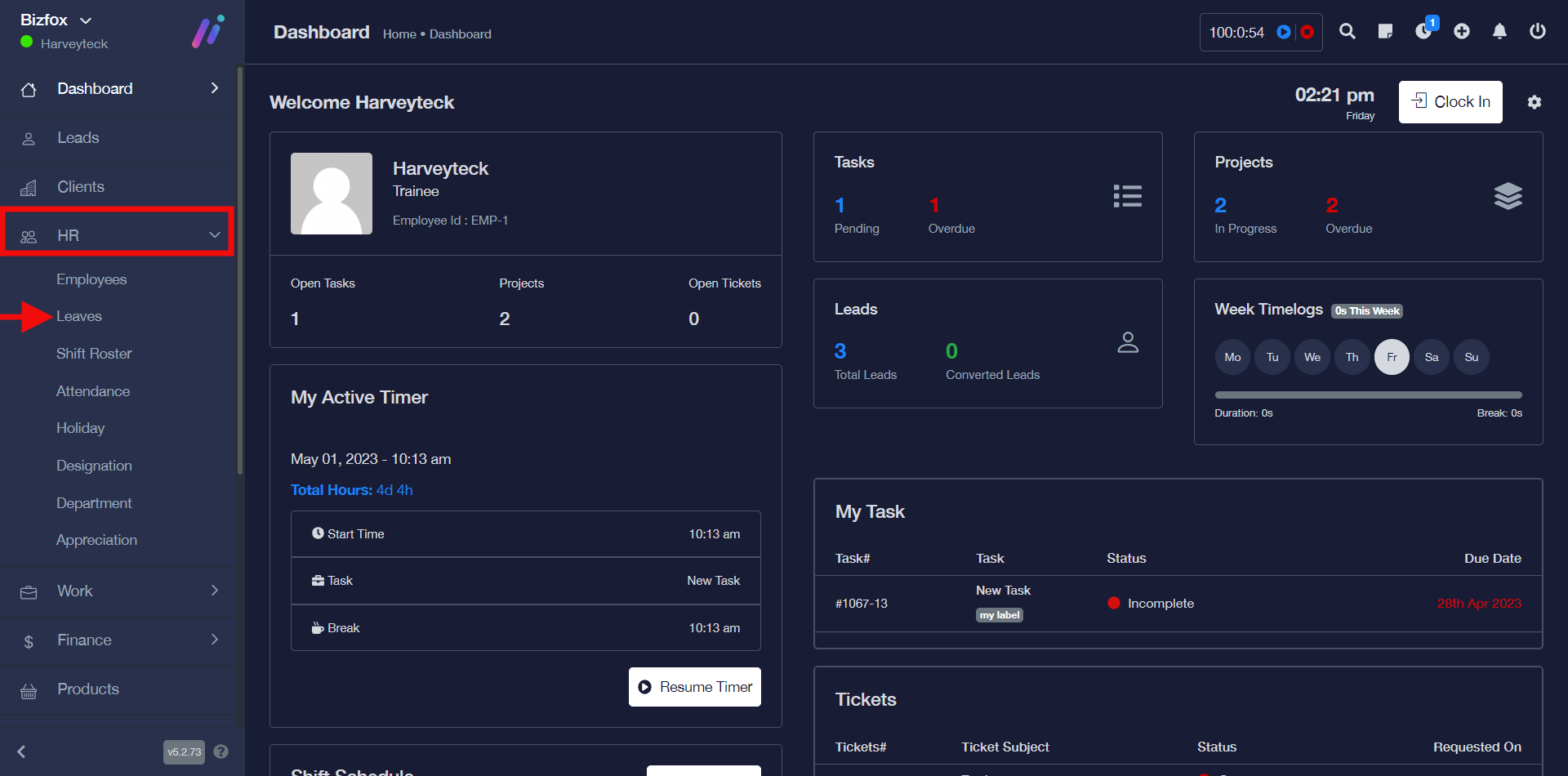Open Leaves under HR

pyautogui.click(x=79, y=316)
